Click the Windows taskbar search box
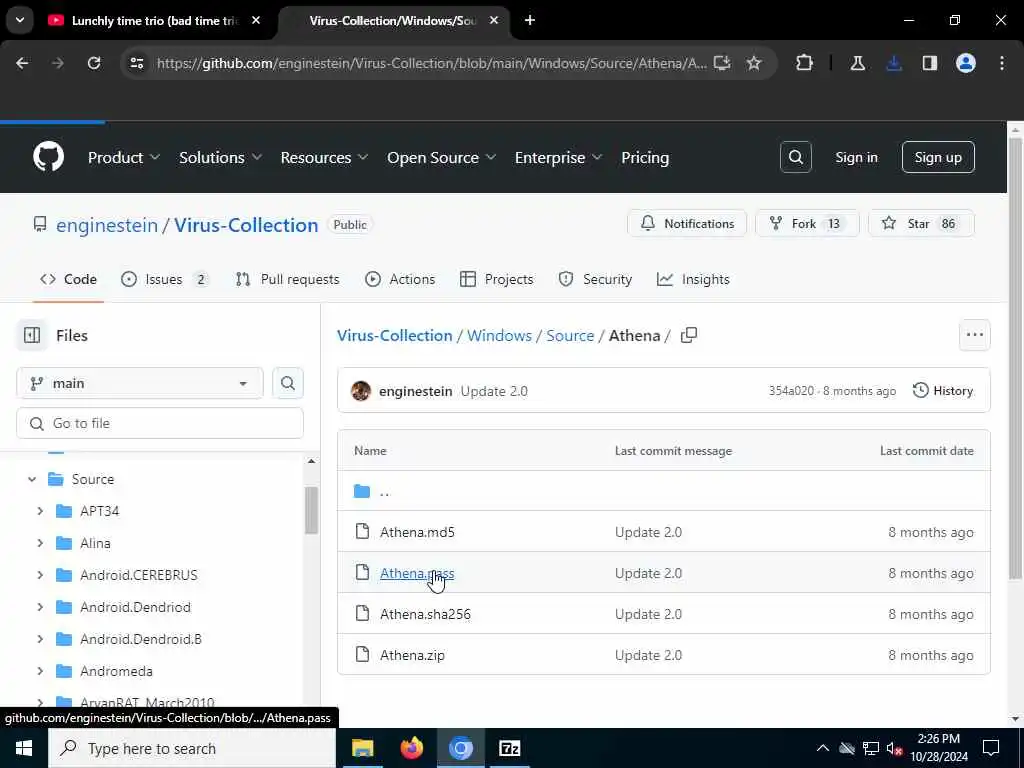Viewport: 1024px width, 768px height. pyautogui.click(x=192, y=748)
